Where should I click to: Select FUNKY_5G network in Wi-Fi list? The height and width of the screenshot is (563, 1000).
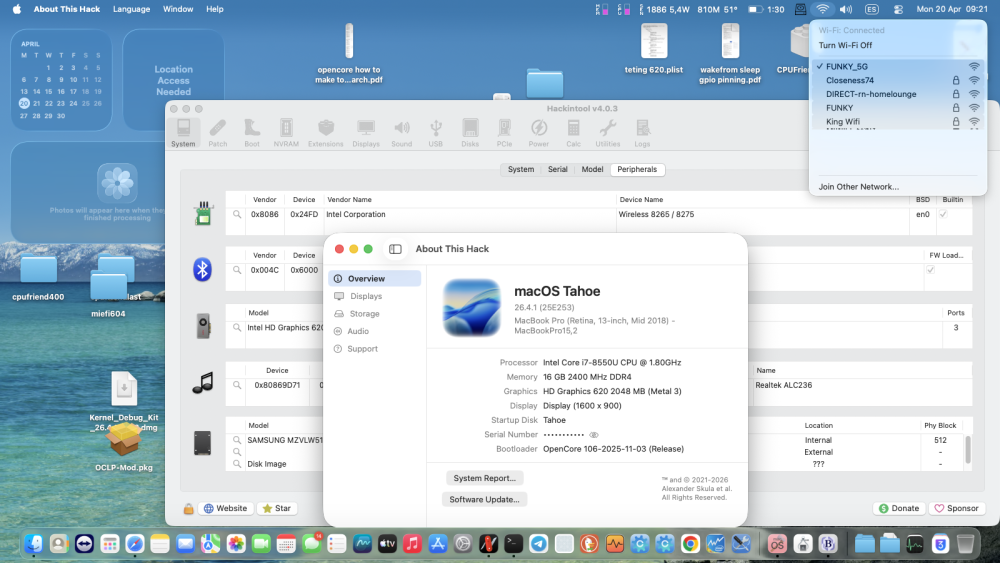coord(898,66)
